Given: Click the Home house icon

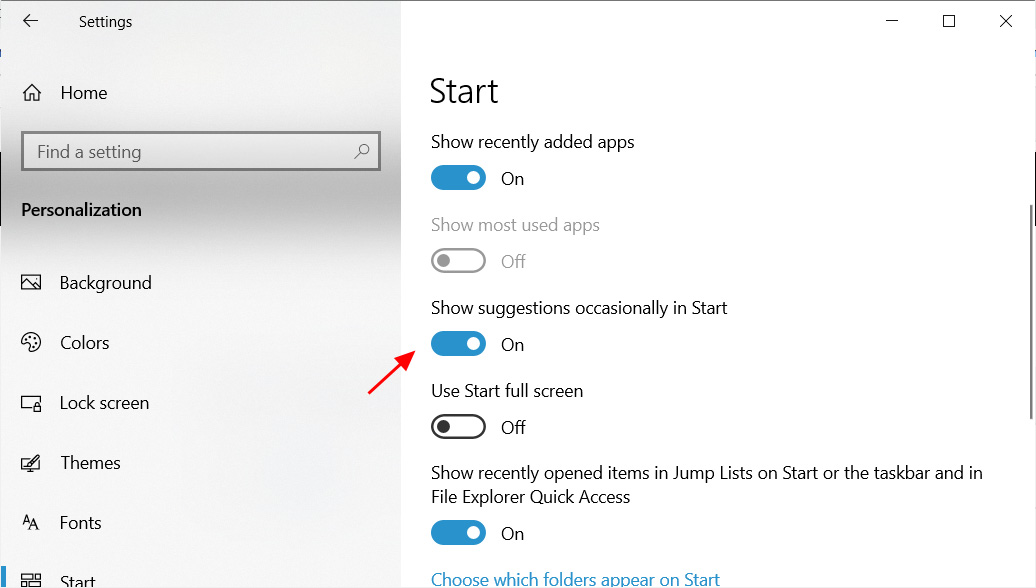Looking at the screenshot, I should (32, 92).
